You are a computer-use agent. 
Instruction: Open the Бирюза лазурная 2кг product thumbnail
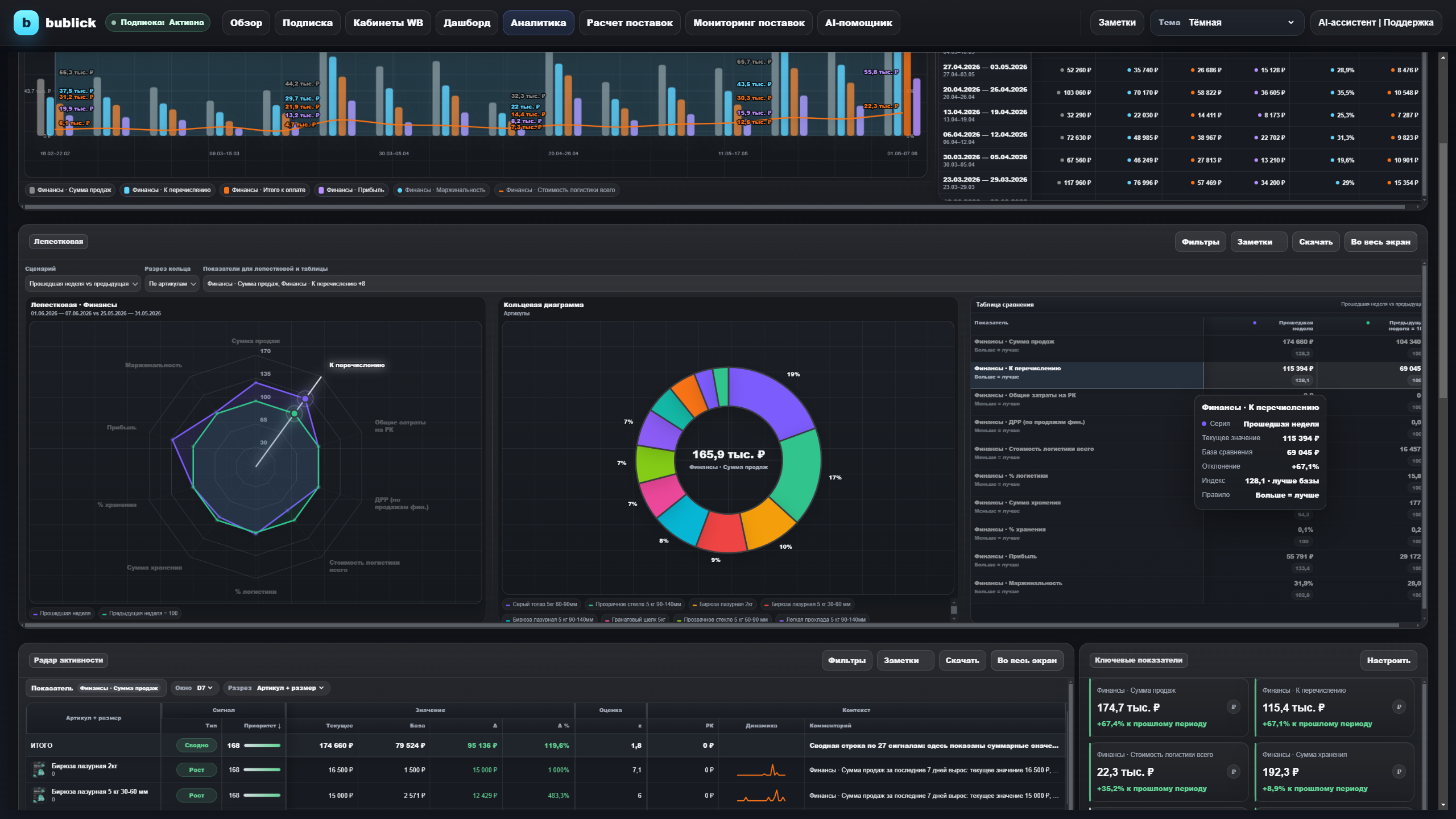coord(39,770)
